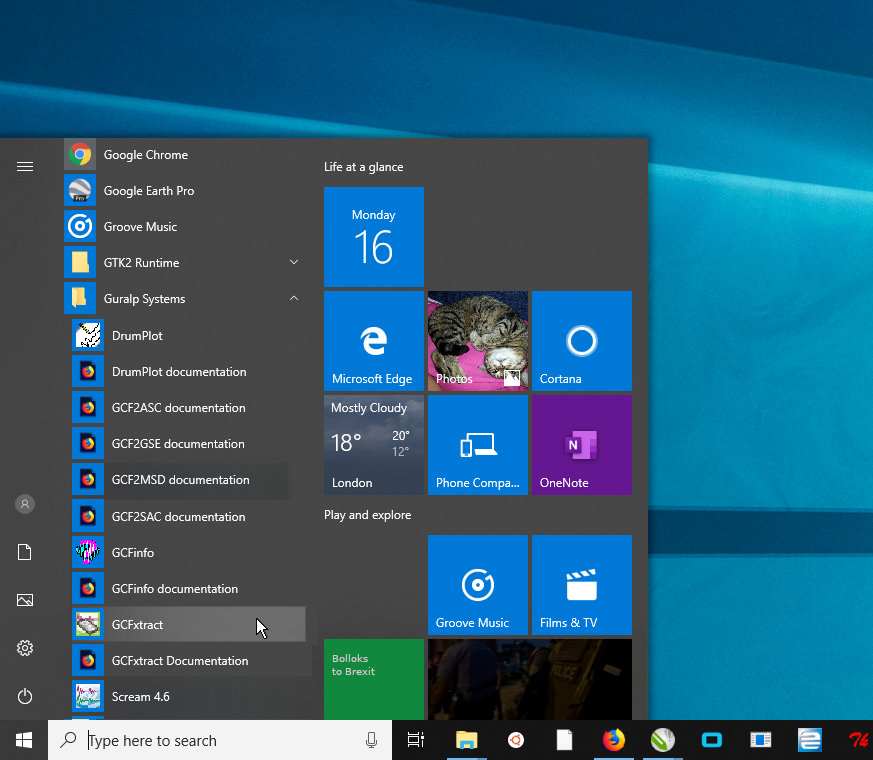
Task: Open Pictures from Start sidebar
Action: tap(24, 600)
